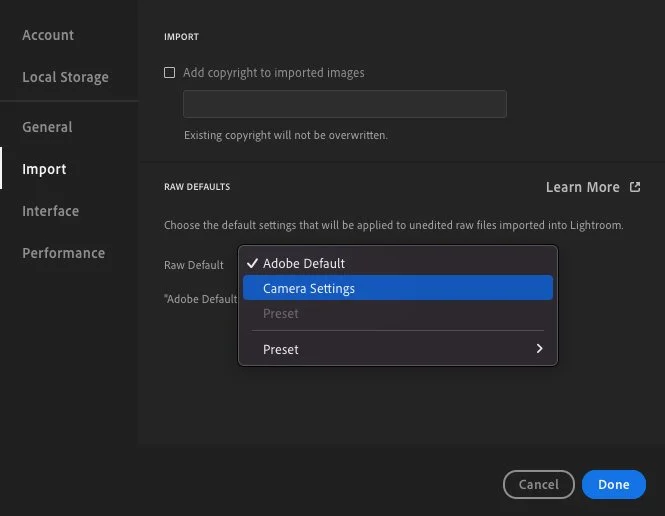Viewport: 665px width, 516px height.
Task: Open the Learn More link
Action: 582,187
